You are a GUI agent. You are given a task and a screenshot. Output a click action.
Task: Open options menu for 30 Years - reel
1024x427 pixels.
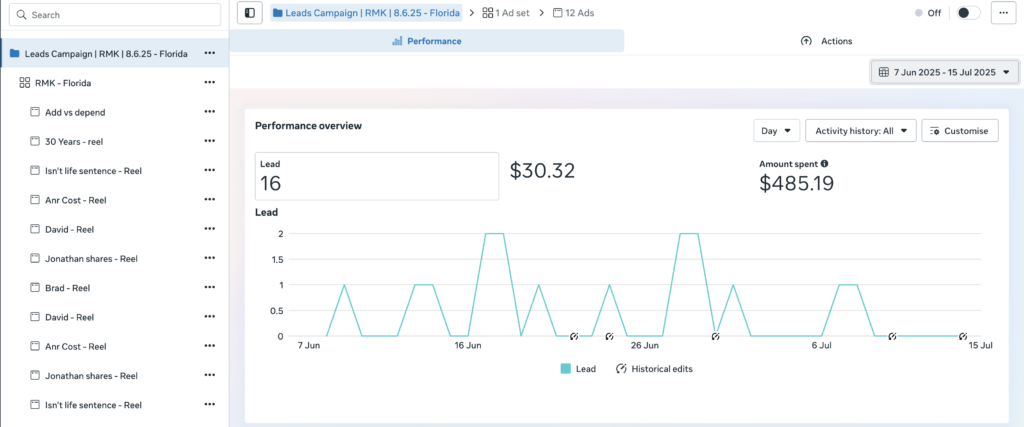click(x=209, y=141)
